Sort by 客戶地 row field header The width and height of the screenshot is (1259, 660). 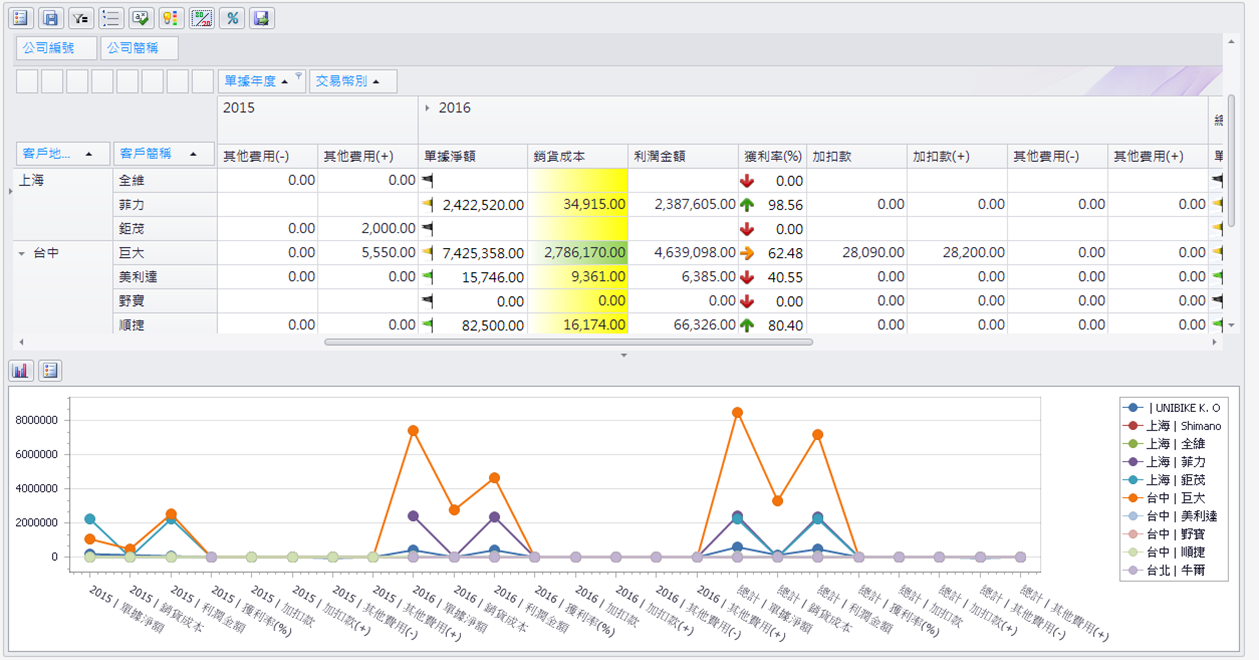point(61,153)
